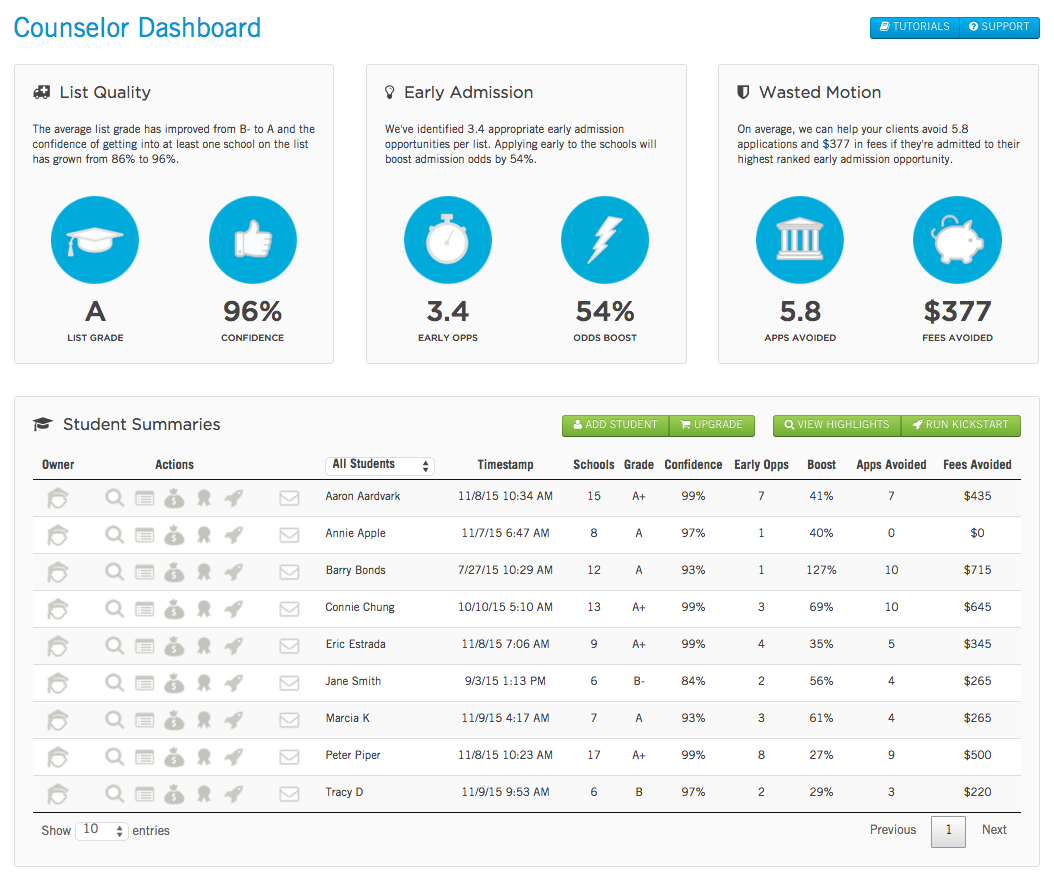
Task: Sort by the Early Opps column header
Action: tap(761, 464)
